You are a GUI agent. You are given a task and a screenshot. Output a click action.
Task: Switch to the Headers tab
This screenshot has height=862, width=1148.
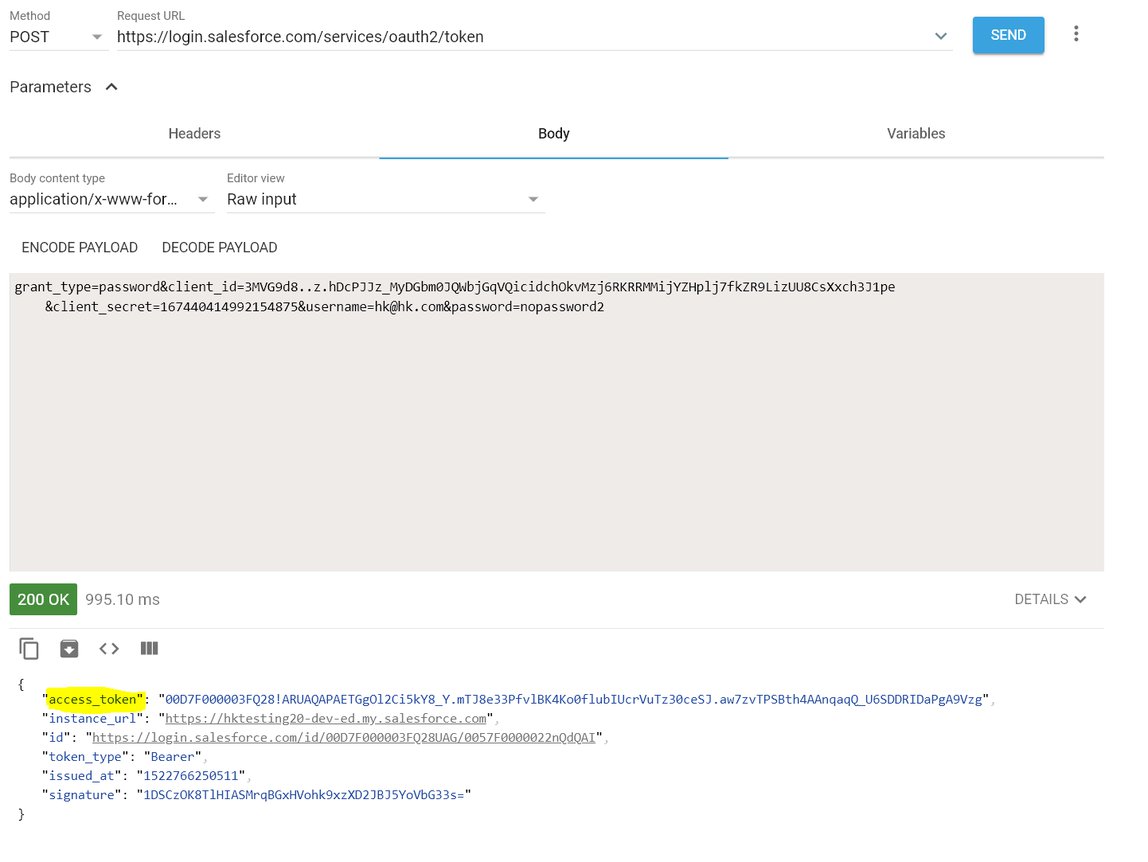tap(194, 133)
